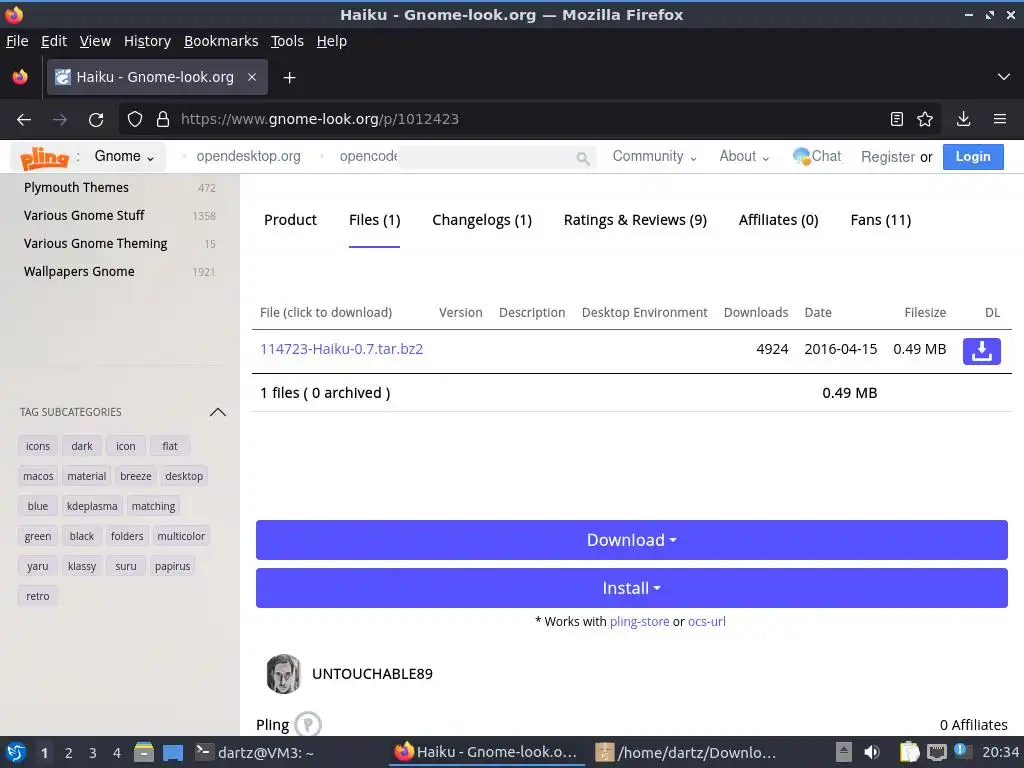Open the system start menu icon in taskbar
This screenshot has height=768, width=1024.
(x=16, y=752)
